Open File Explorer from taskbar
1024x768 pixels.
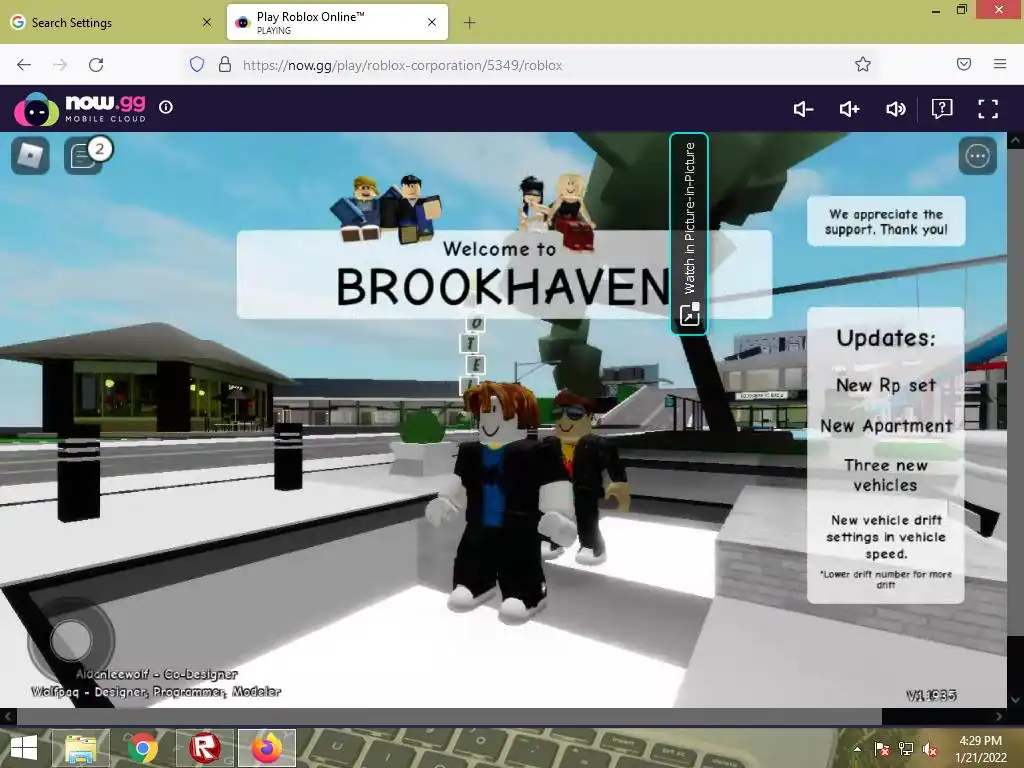click(x=81, y=748)
